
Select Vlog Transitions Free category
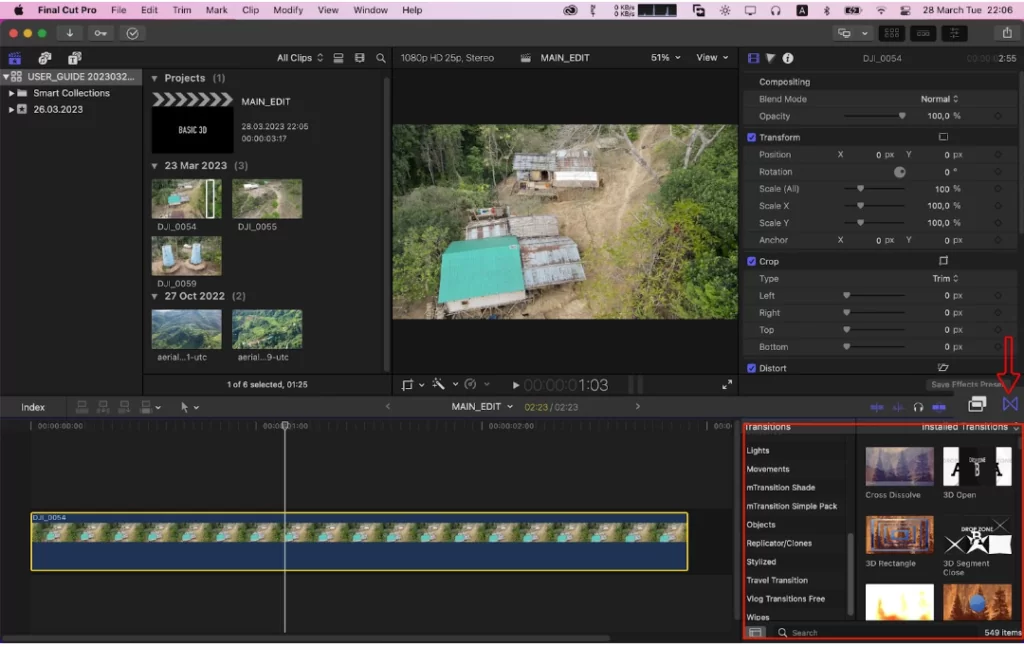(x=786, y=599)
